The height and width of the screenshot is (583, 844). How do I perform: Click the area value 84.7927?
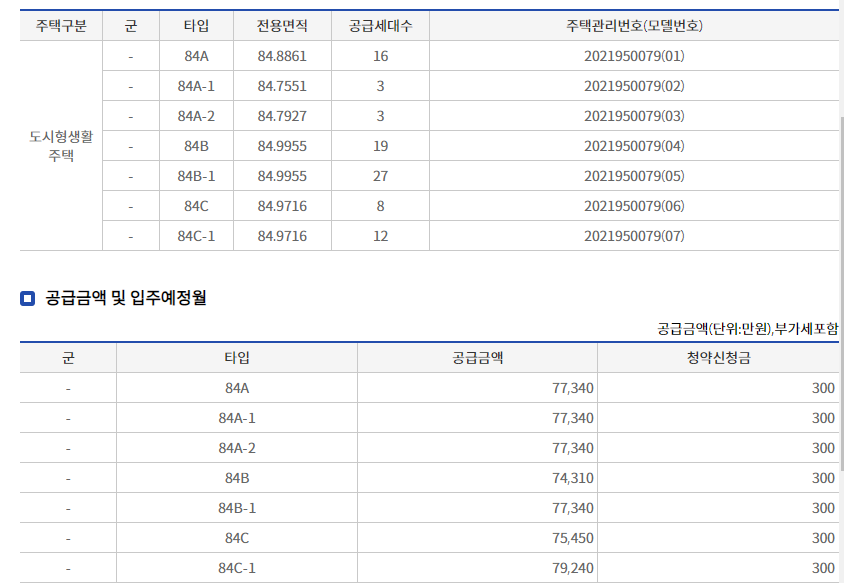click(282, 116)
